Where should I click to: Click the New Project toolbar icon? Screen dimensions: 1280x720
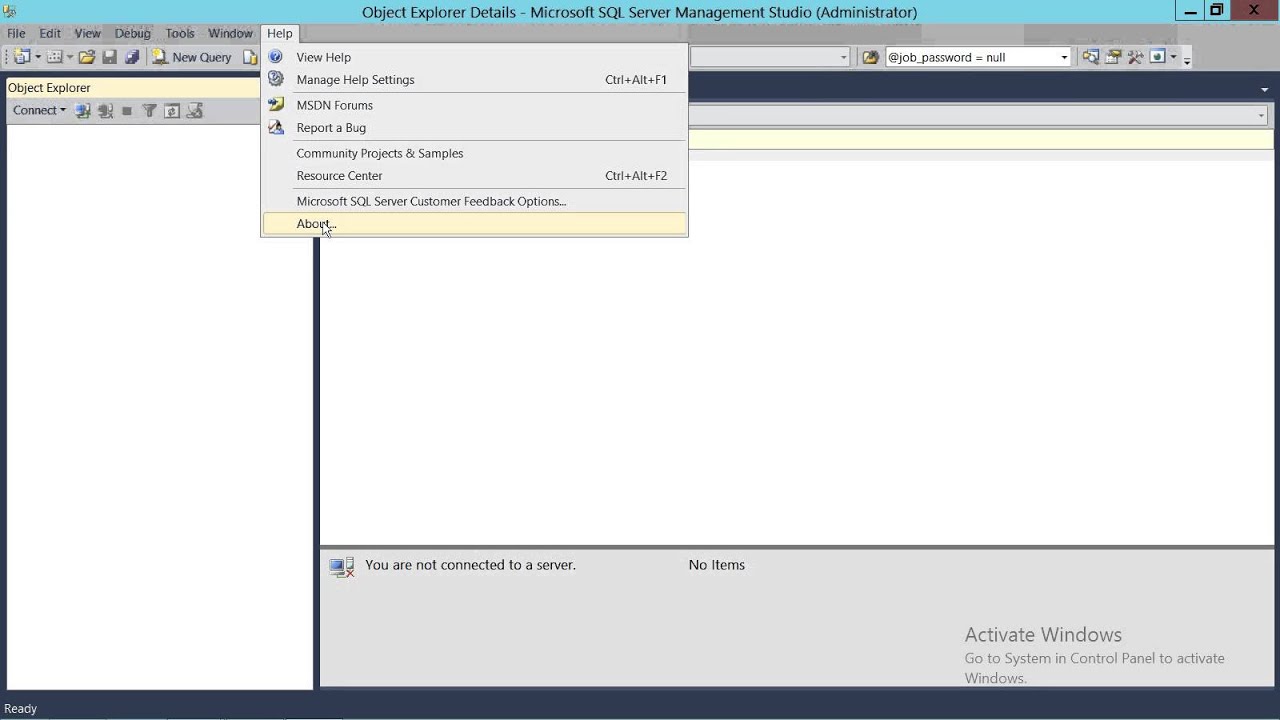[x=21, y=57]
